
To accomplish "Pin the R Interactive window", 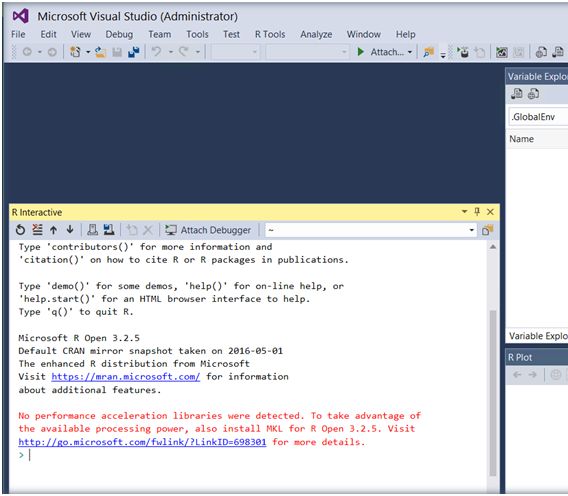I will [477, 212].
